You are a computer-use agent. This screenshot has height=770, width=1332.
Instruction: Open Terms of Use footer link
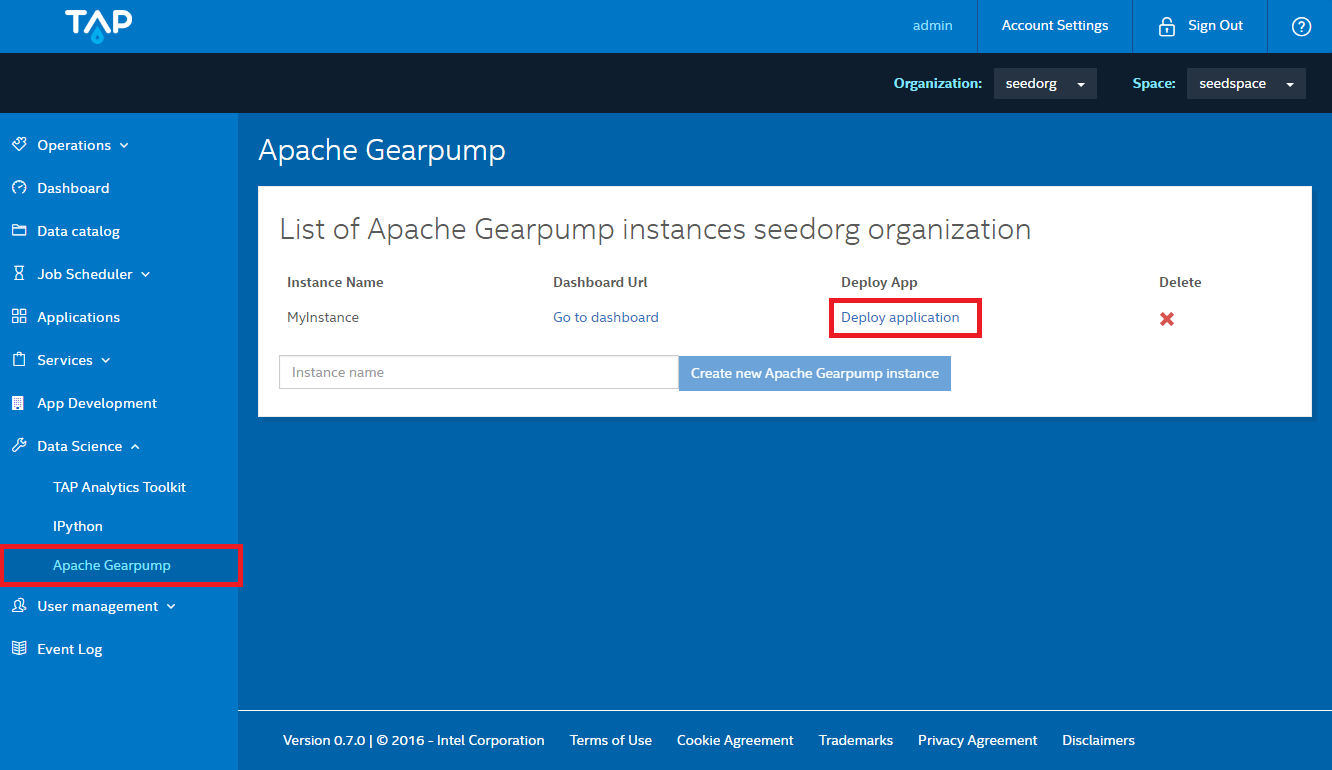[x=611, y=741]
